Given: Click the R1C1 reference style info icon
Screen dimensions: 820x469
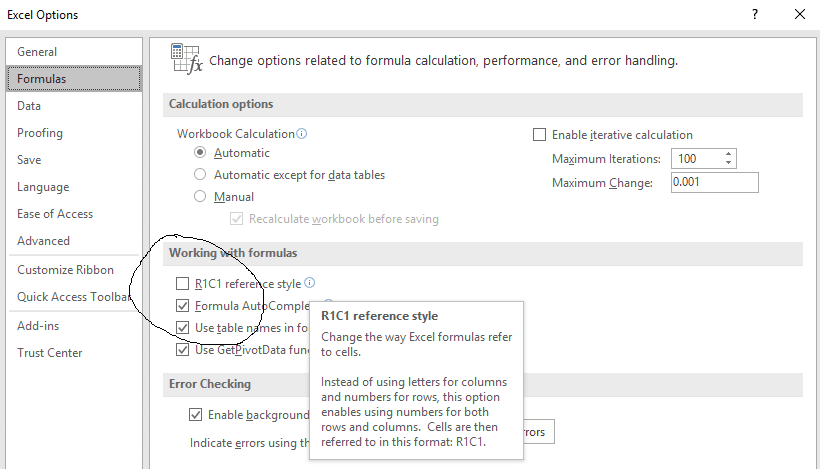Looking at the screenshot, I should tap(310, 283).
